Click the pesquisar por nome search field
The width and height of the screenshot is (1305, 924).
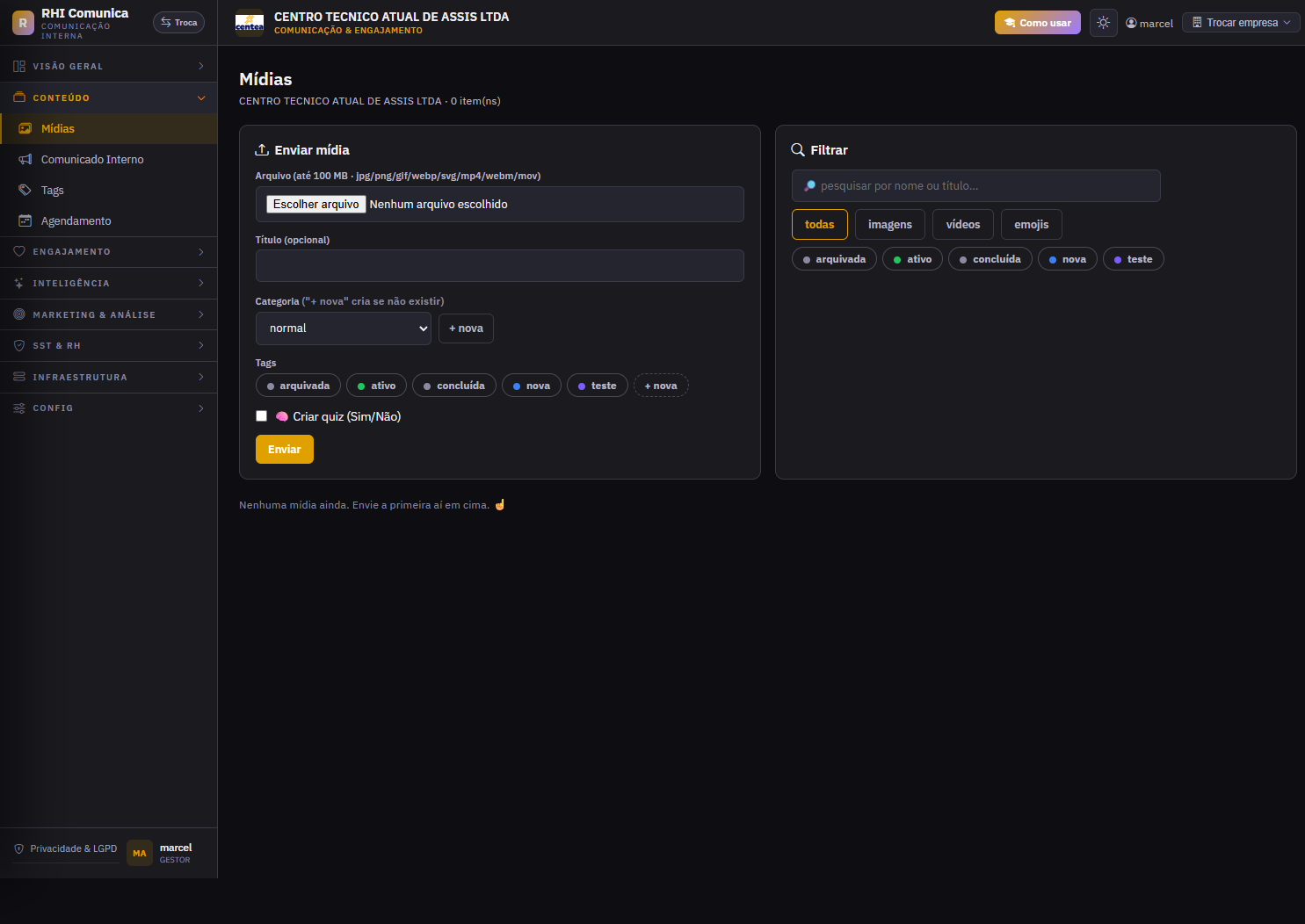976,185
